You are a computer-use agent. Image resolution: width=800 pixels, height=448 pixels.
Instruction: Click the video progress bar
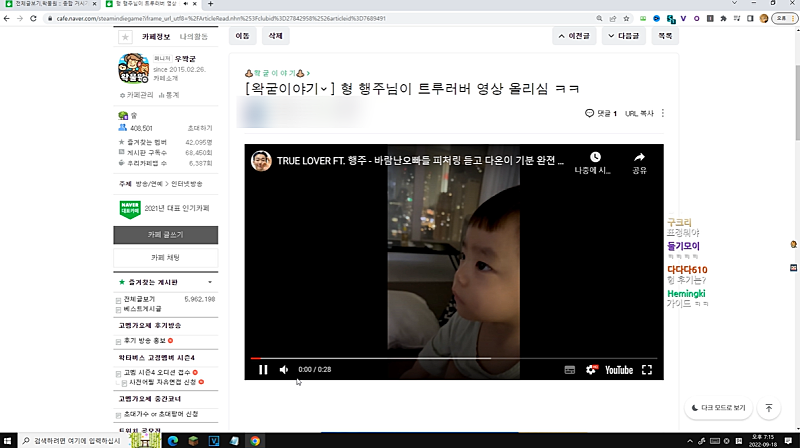point(450,357)
